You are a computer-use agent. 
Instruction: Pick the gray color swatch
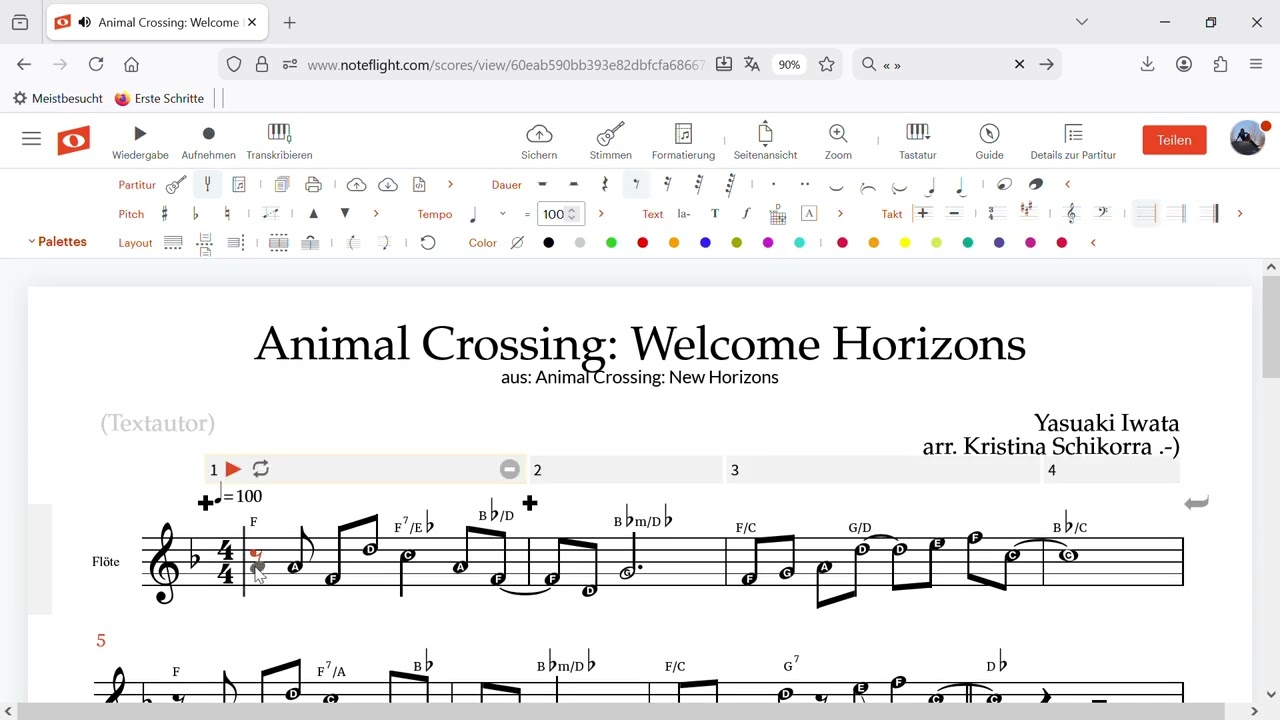[580, 243]
